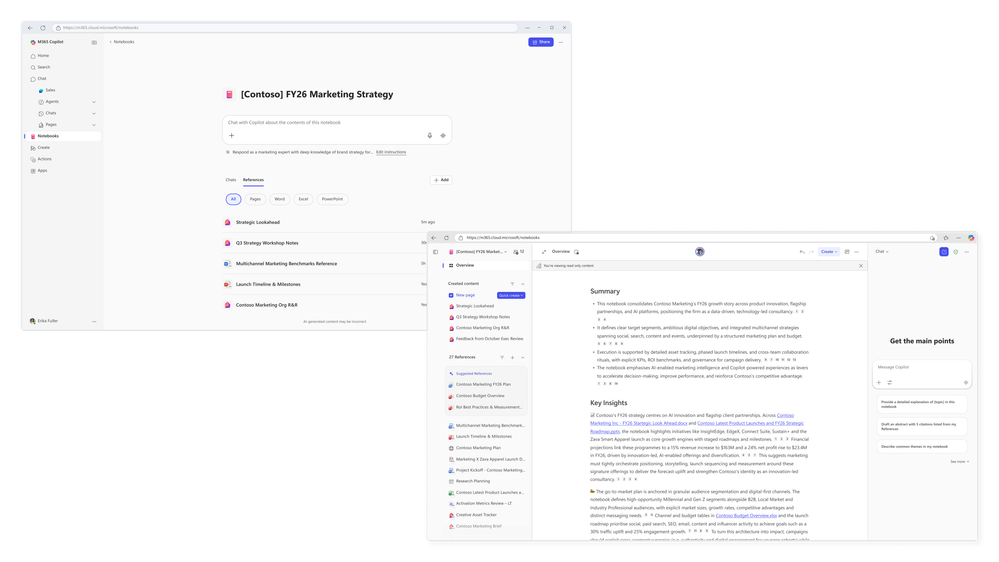Expand the Agents section chevron
Screen dimensions: 999x562
pyautogui.click(x=94, y=102)
